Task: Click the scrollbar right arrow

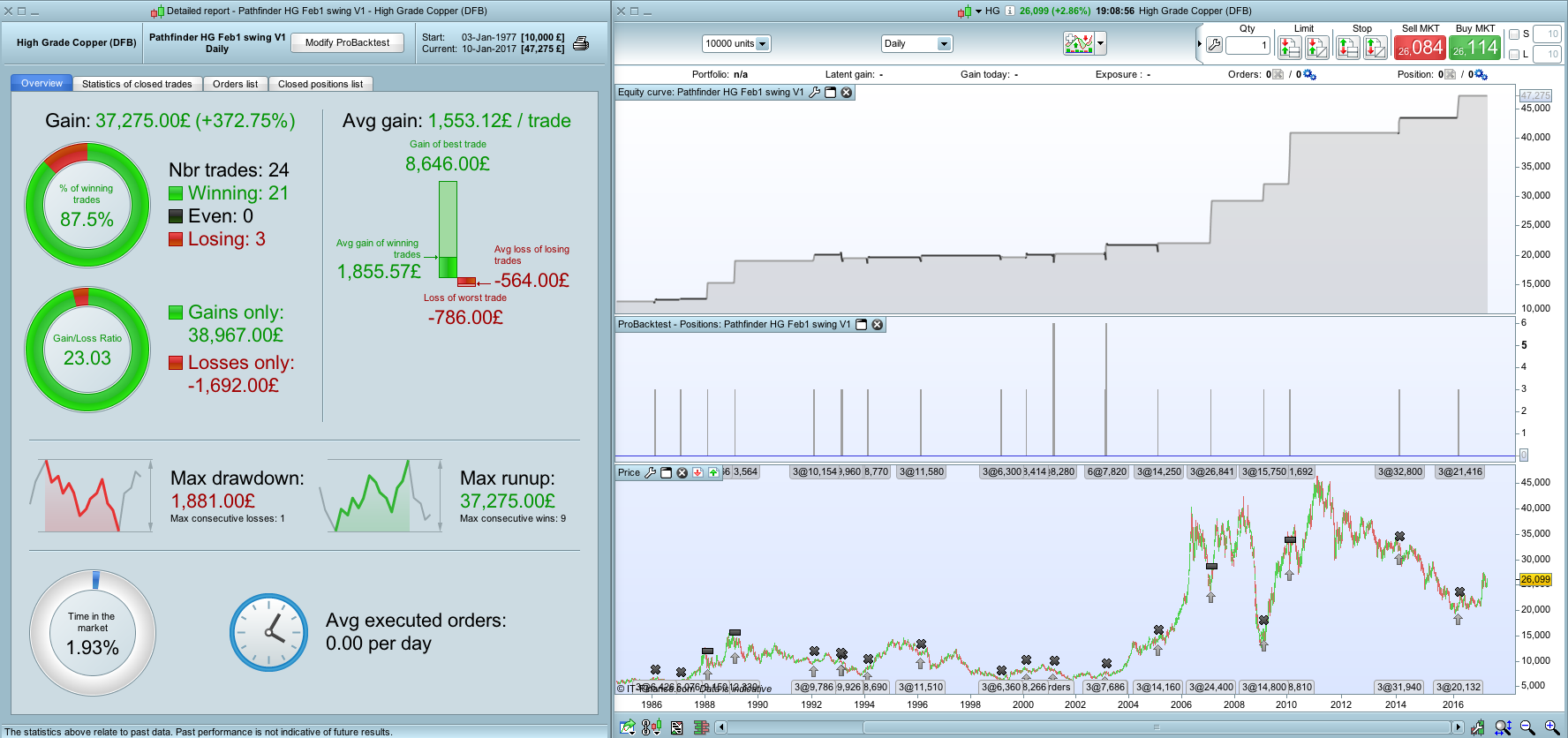Action: click(x=1458, y=727)
